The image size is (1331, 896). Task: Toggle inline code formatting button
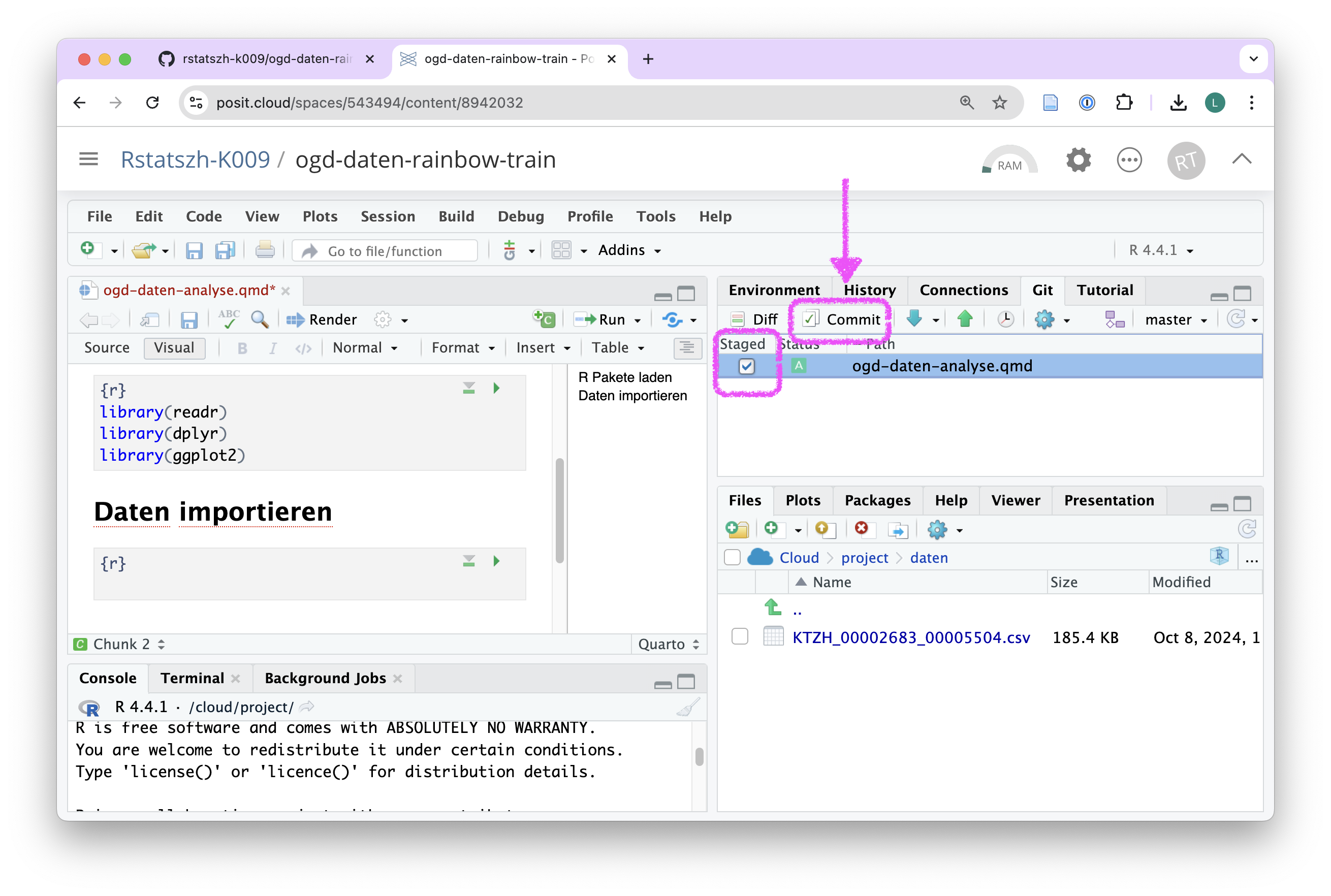pyautogui.click(x=303, y=348)
